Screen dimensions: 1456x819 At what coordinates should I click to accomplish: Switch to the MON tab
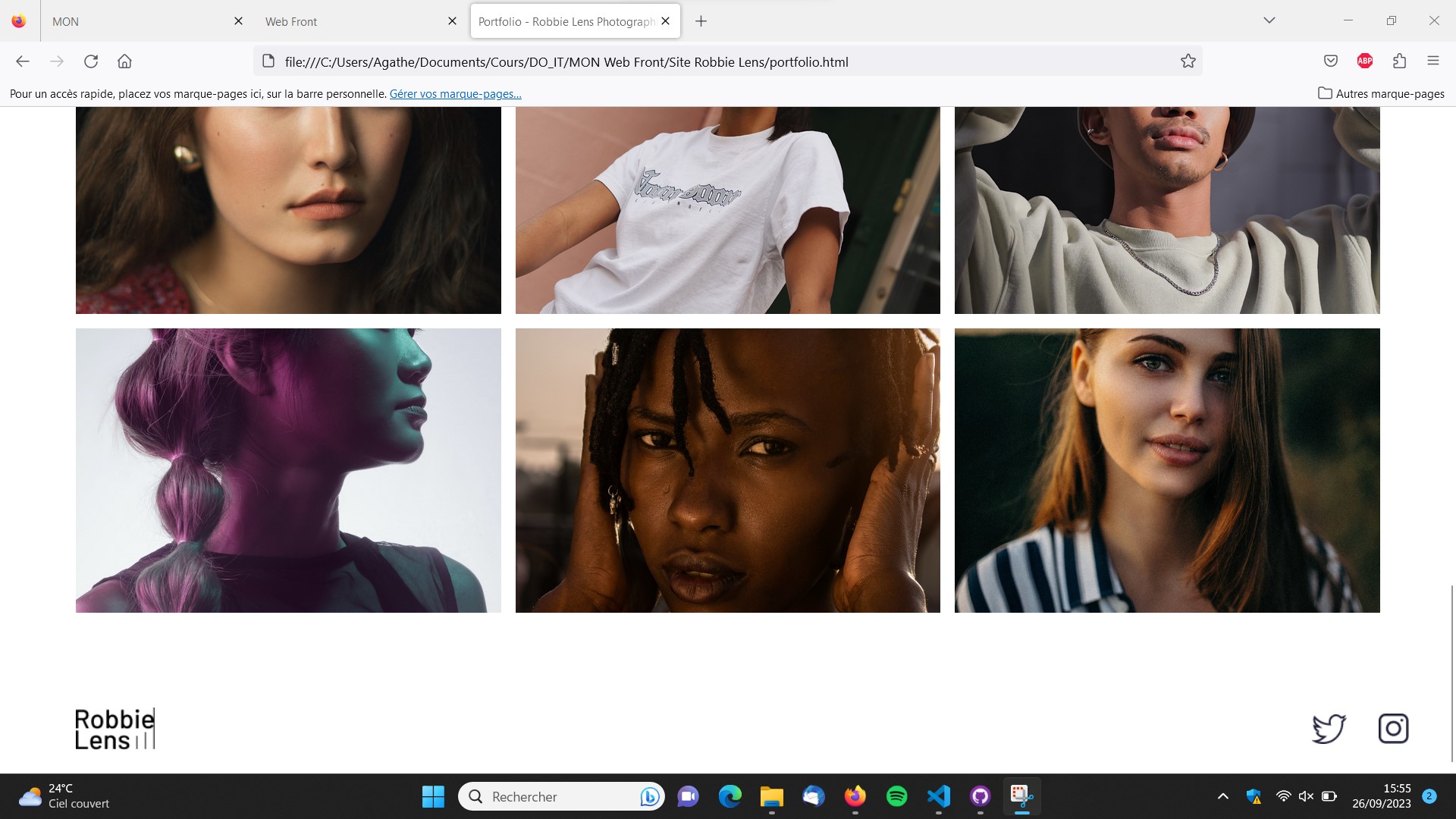point(136,21)
